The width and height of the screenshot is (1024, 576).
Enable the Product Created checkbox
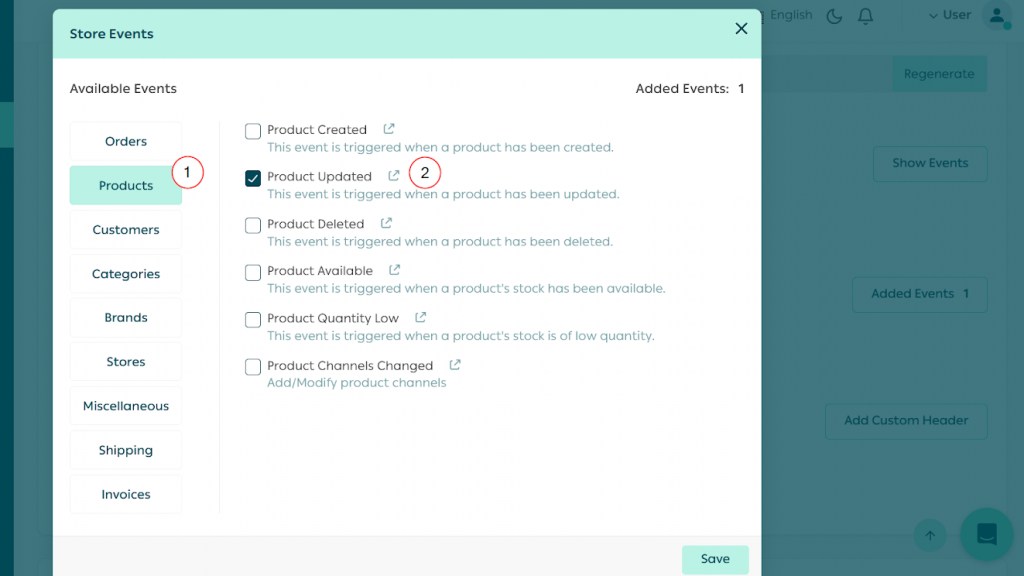click(253, 131)
